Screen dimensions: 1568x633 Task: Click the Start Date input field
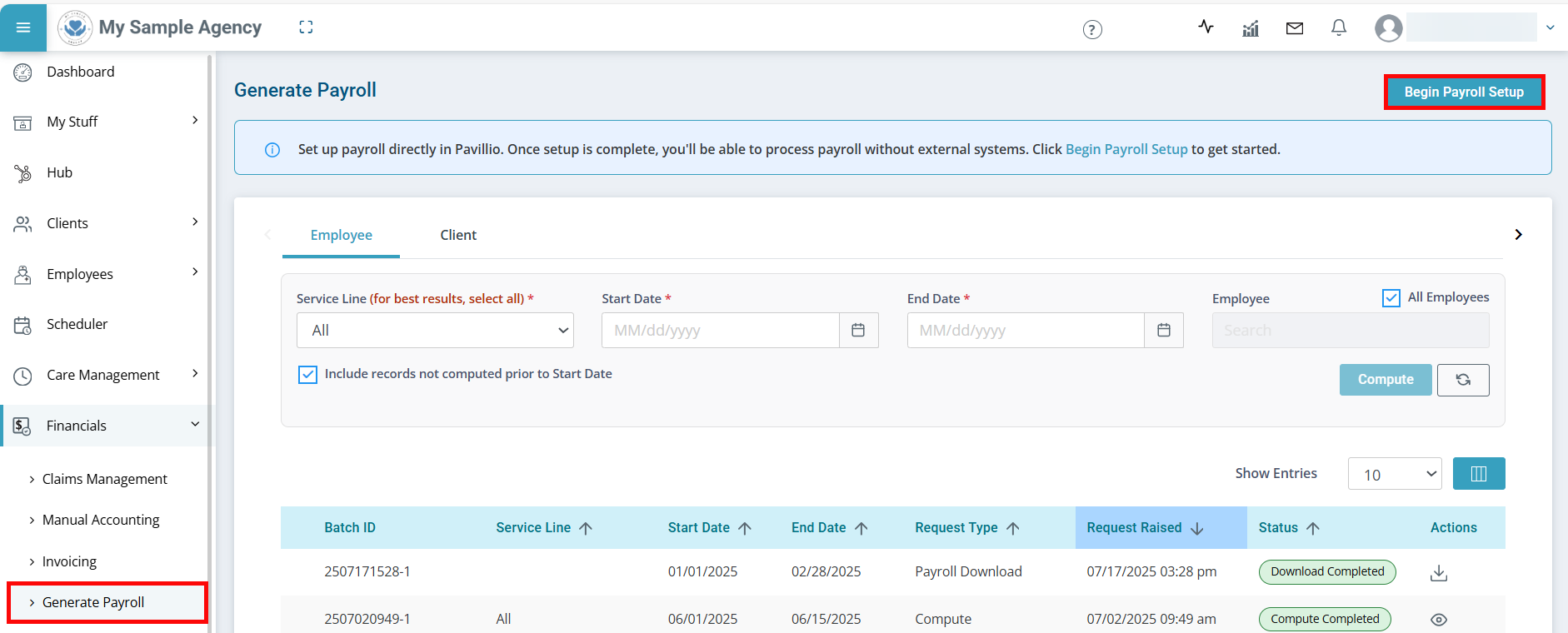click(720, 331)
